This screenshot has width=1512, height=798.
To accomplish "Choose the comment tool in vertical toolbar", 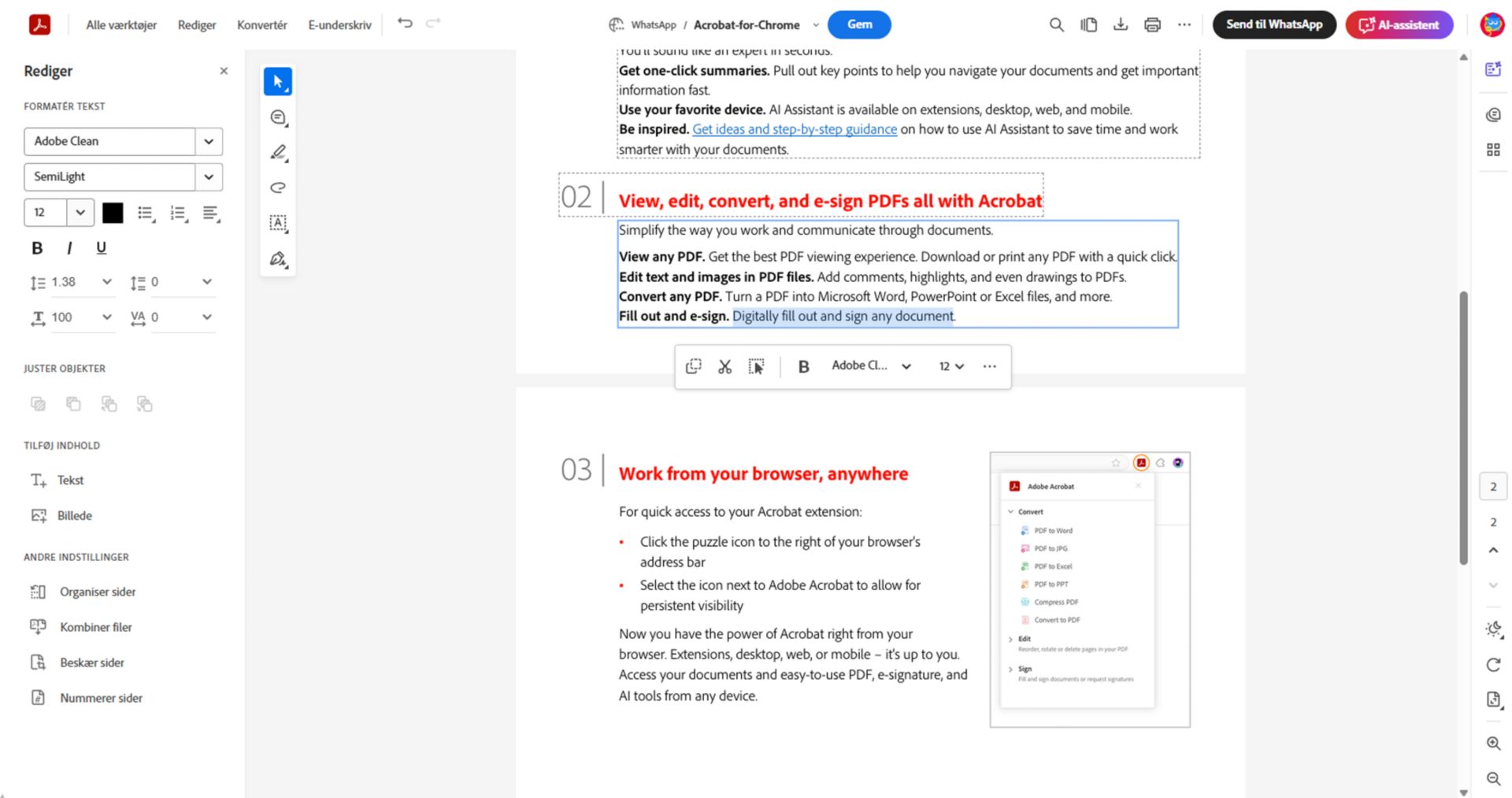I will (x=278, y=117).
